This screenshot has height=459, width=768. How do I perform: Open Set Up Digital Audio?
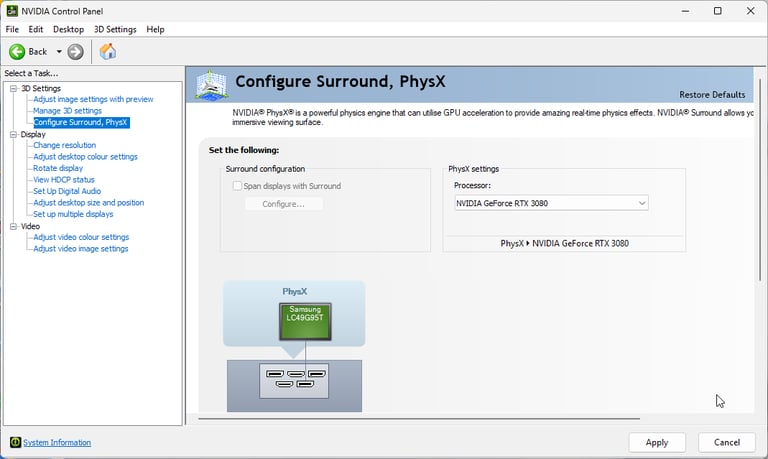67,191
